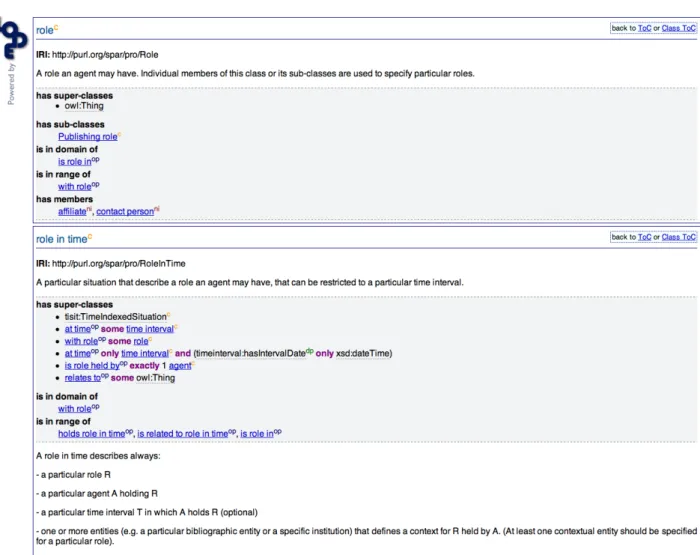Open the 'with role' link under role range

click(x=75, y=187)
